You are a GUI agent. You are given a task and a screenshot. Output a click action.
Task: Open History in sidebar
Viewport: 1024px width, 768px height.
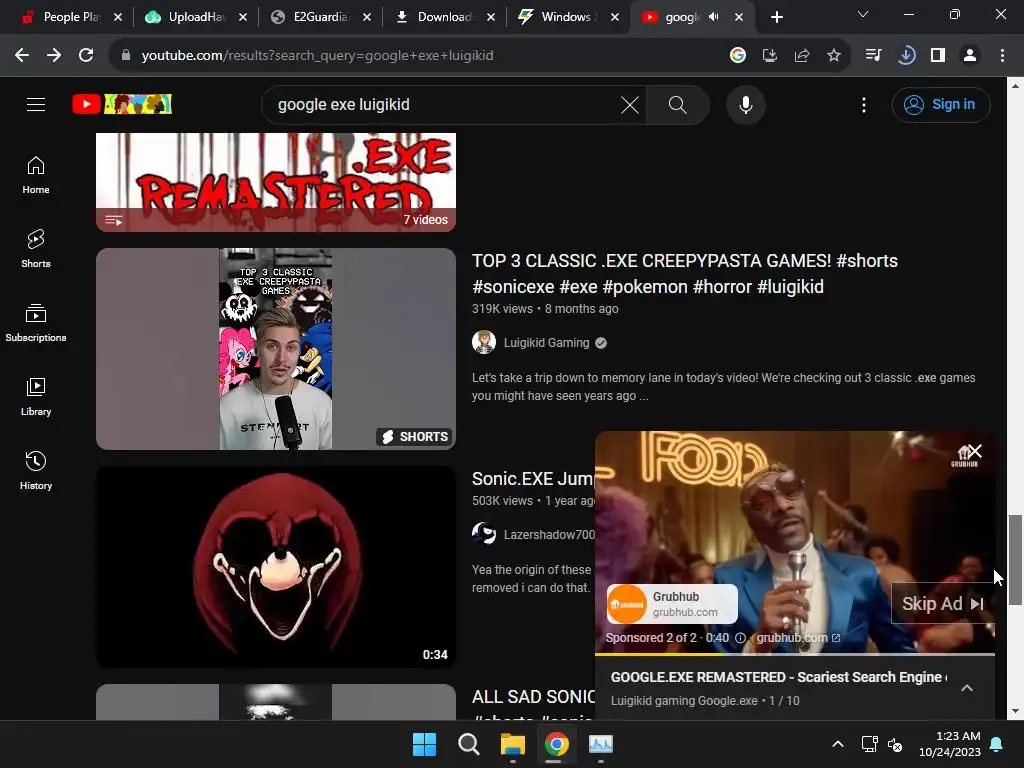(36, 470)
